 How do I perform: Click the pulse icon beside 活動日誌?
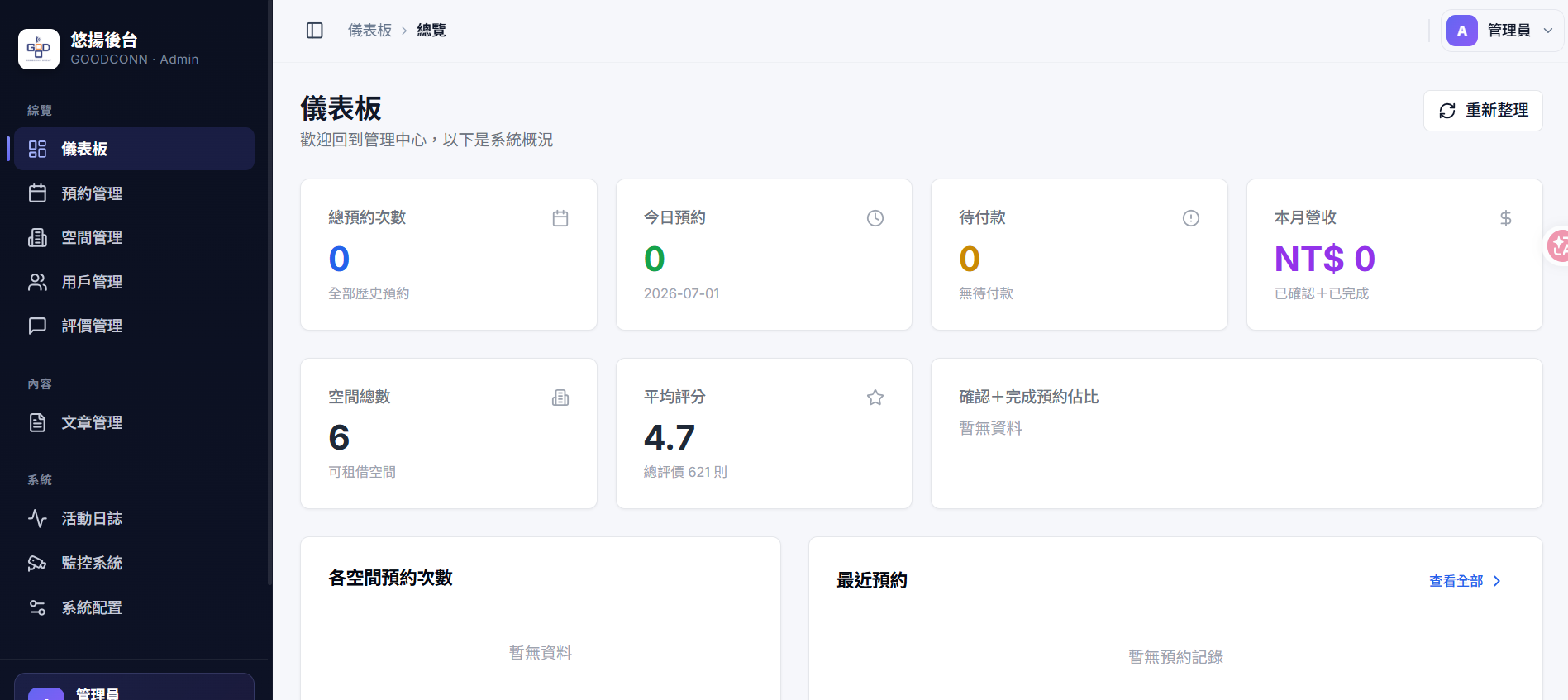pos(37,518)
